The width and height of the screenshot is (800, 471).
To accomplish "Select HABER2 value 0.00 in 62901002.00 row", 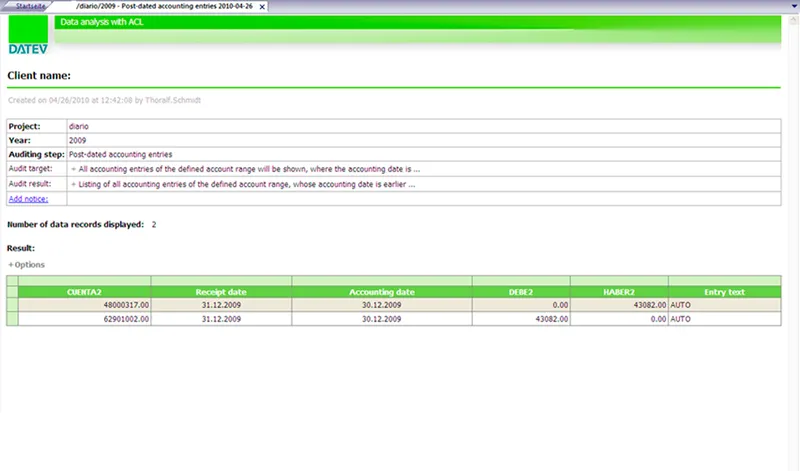I will pyautogui.click(x=619, y=319).
